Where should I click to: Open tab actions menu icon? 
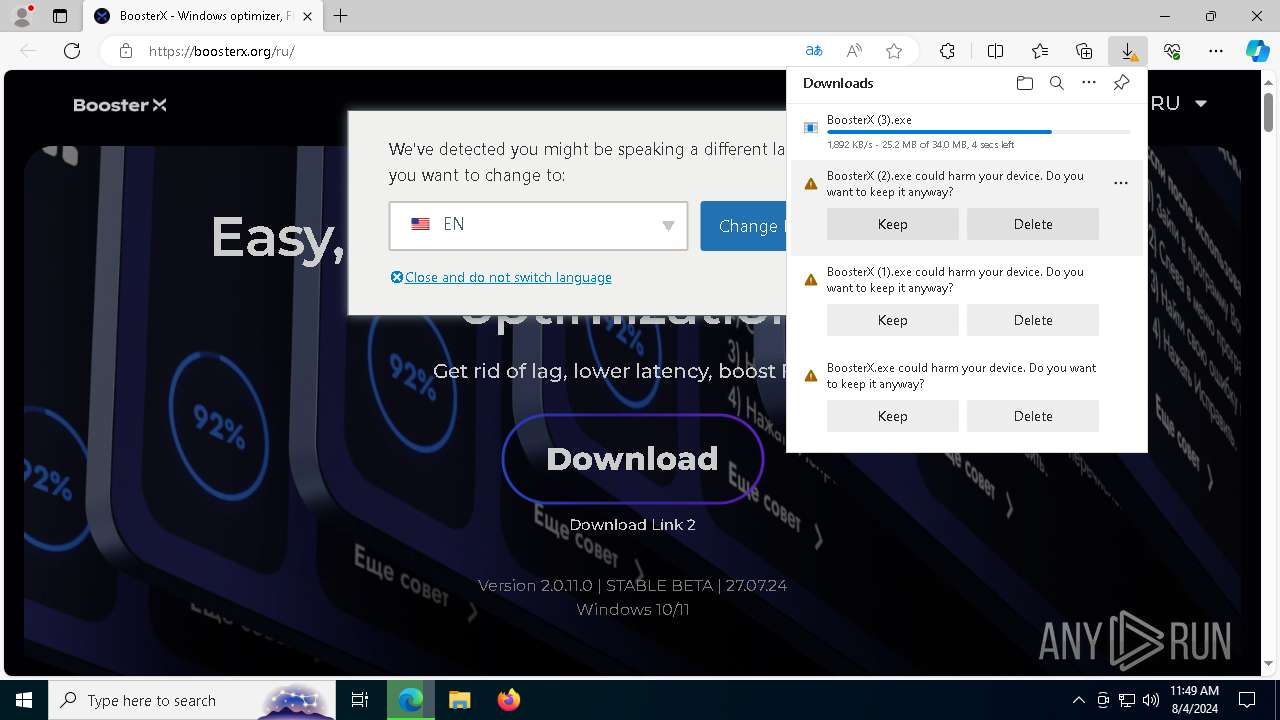(x=60, y=16)
